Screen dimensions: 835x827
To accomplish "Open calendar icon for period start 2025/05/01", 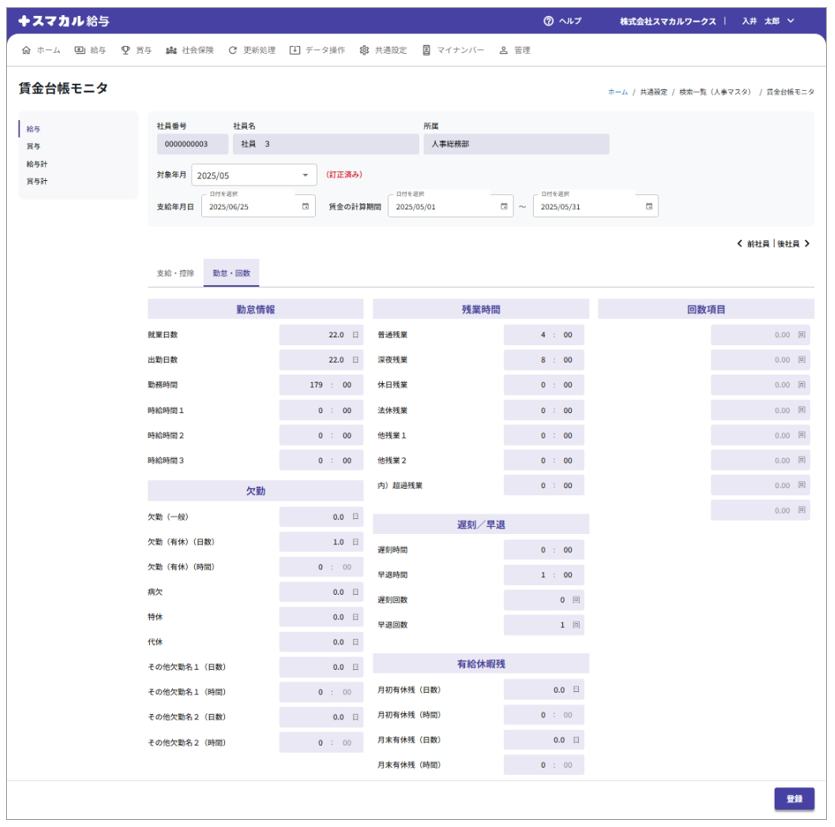I will pos(503,207).
